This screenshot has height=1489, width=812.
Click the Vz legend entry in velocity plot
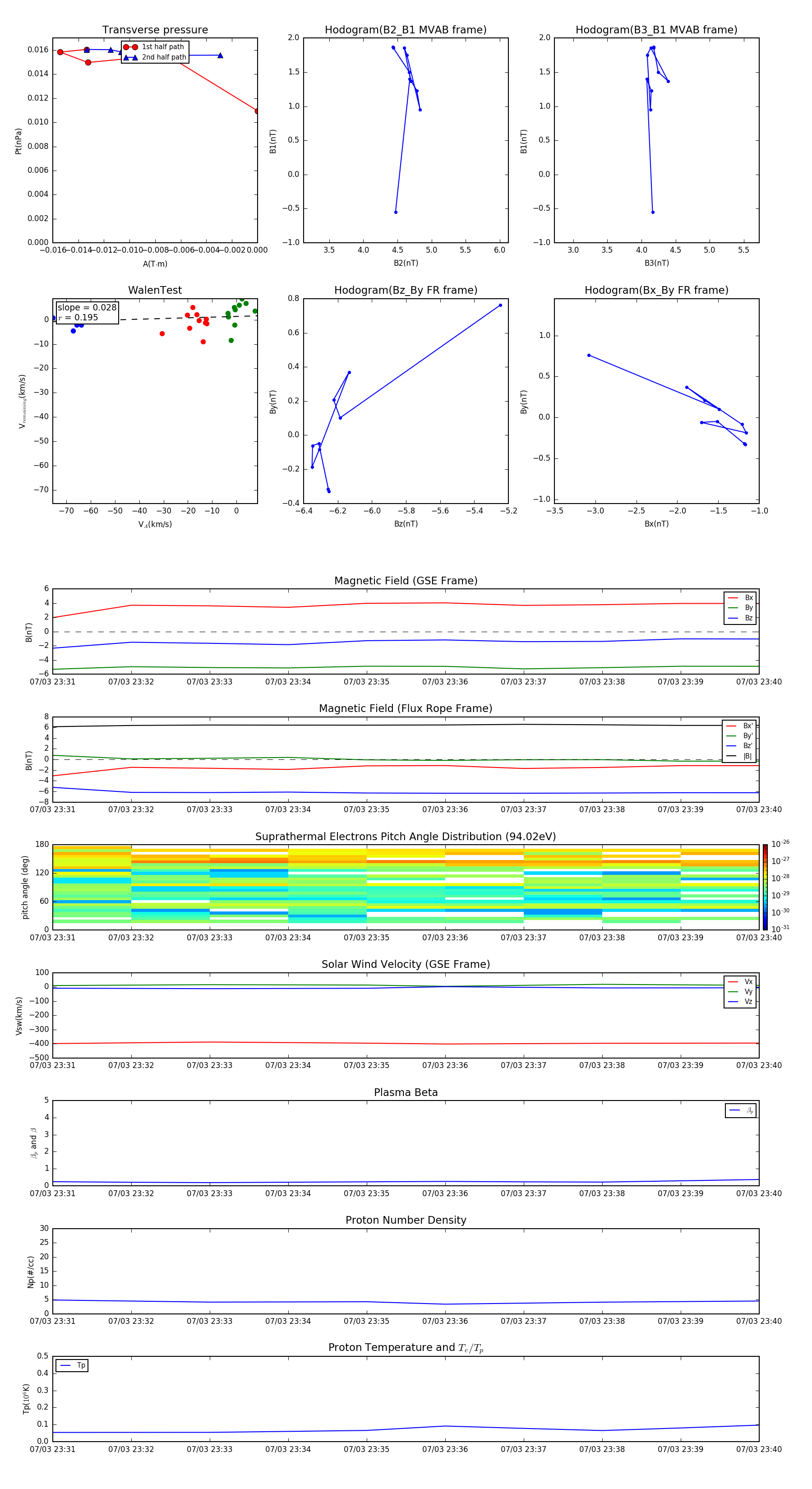tap(740, 1002)
